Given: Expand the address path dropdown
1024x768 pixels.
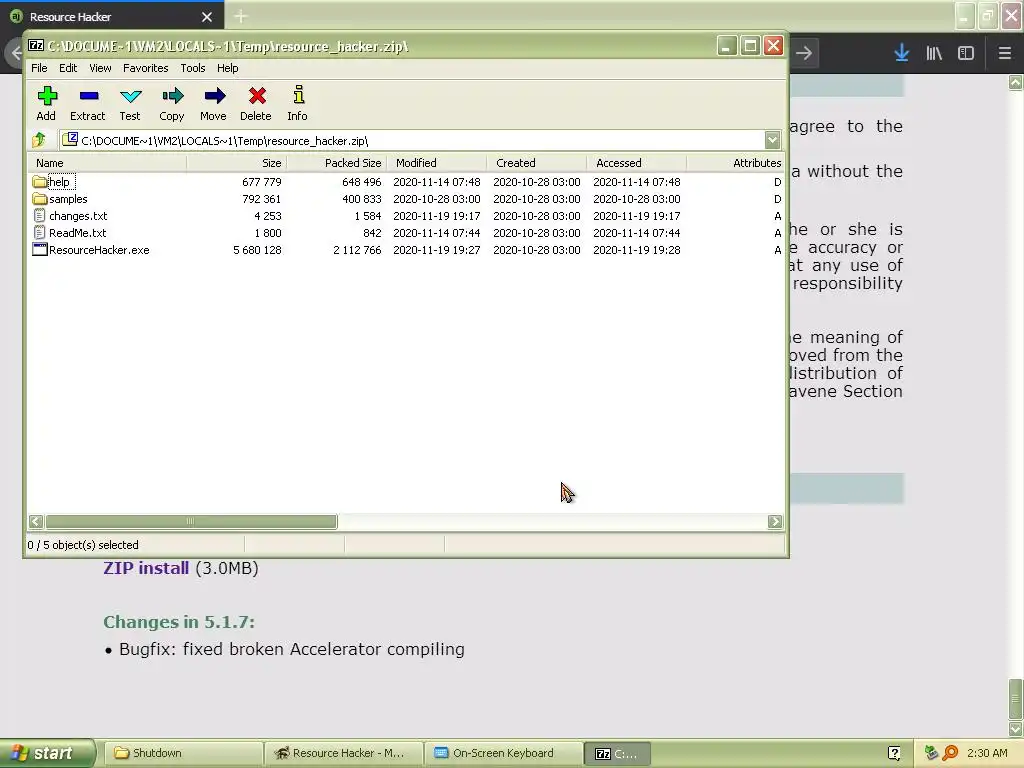Looking at the screenshot, I should pos(772,140).
